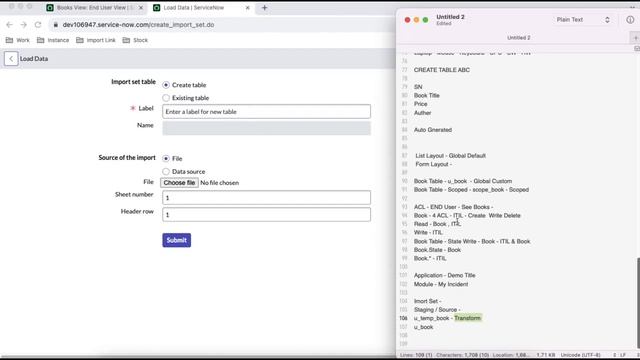This screenshot has height=360, width=640.
Task: Click the lock icon in address bar
Action: coord(56,25)
